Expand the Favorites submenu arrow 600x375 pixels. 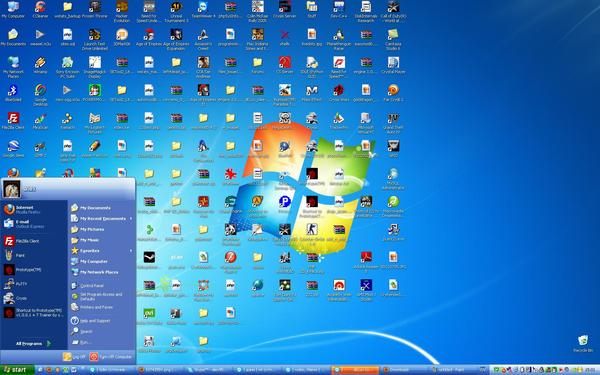131,251
